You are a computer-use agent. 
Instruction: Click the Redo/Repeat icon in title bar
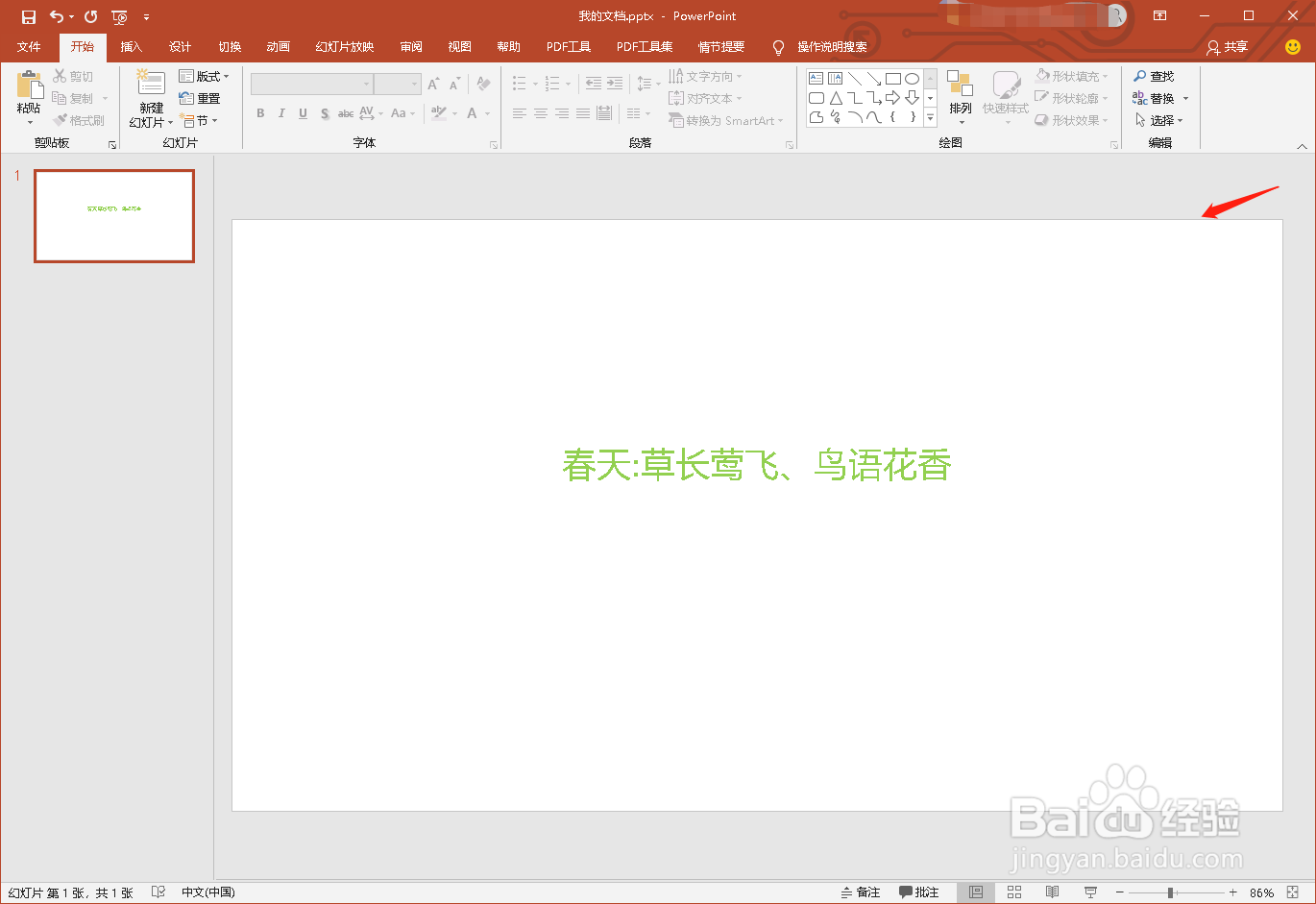90,17
